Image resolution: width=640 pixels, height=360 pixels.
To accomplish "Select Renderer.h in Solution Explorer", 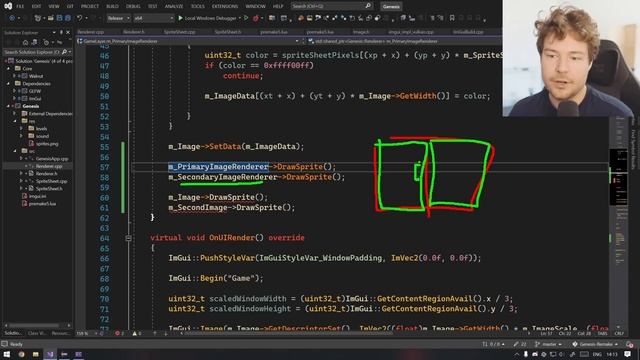I will (x=46, y=174).
